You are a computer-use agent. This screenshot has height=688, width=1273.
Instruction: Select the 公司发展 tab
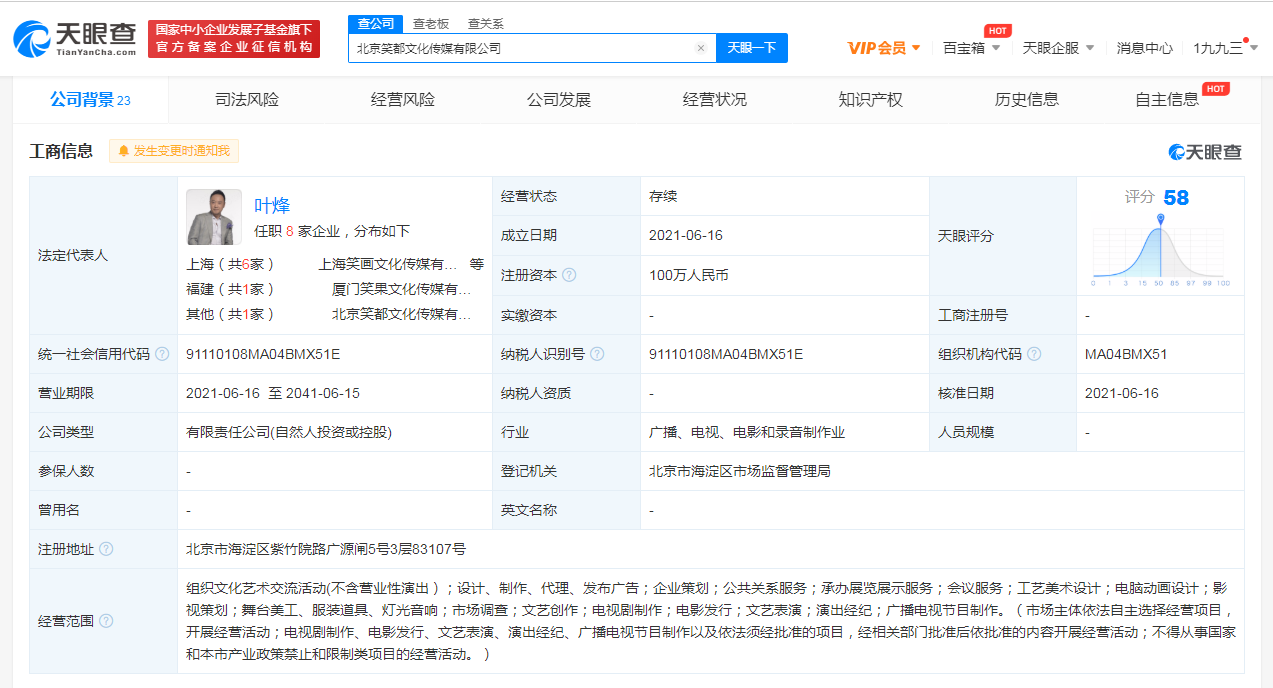[559, 99]
